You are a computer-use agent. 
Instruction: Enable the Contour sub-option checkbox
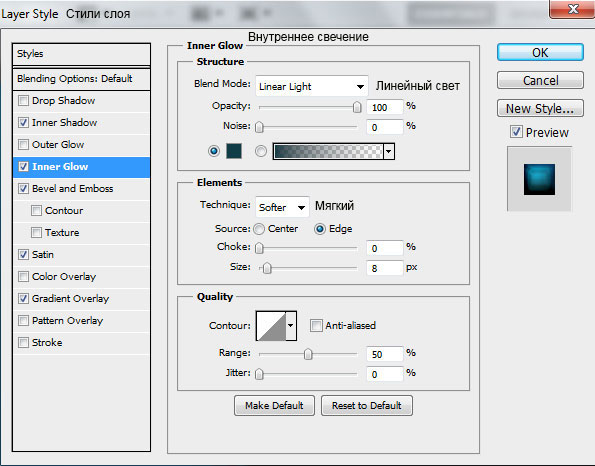click(x=36, y=211)
